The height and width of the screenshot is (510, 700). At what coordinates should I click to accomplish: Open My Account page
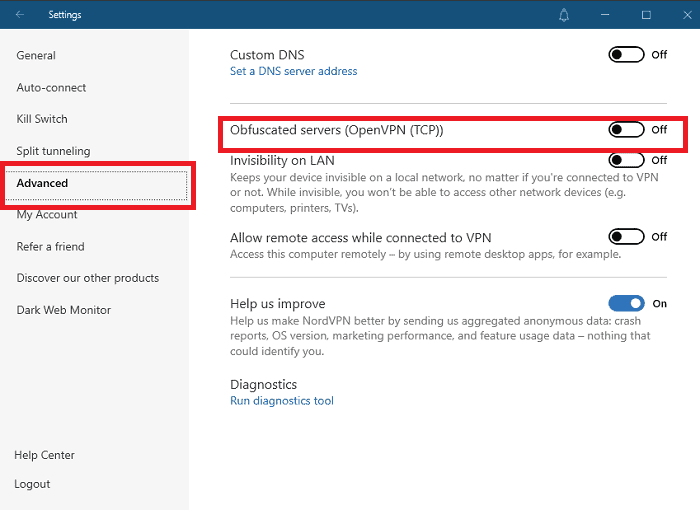tap(47, 215)
